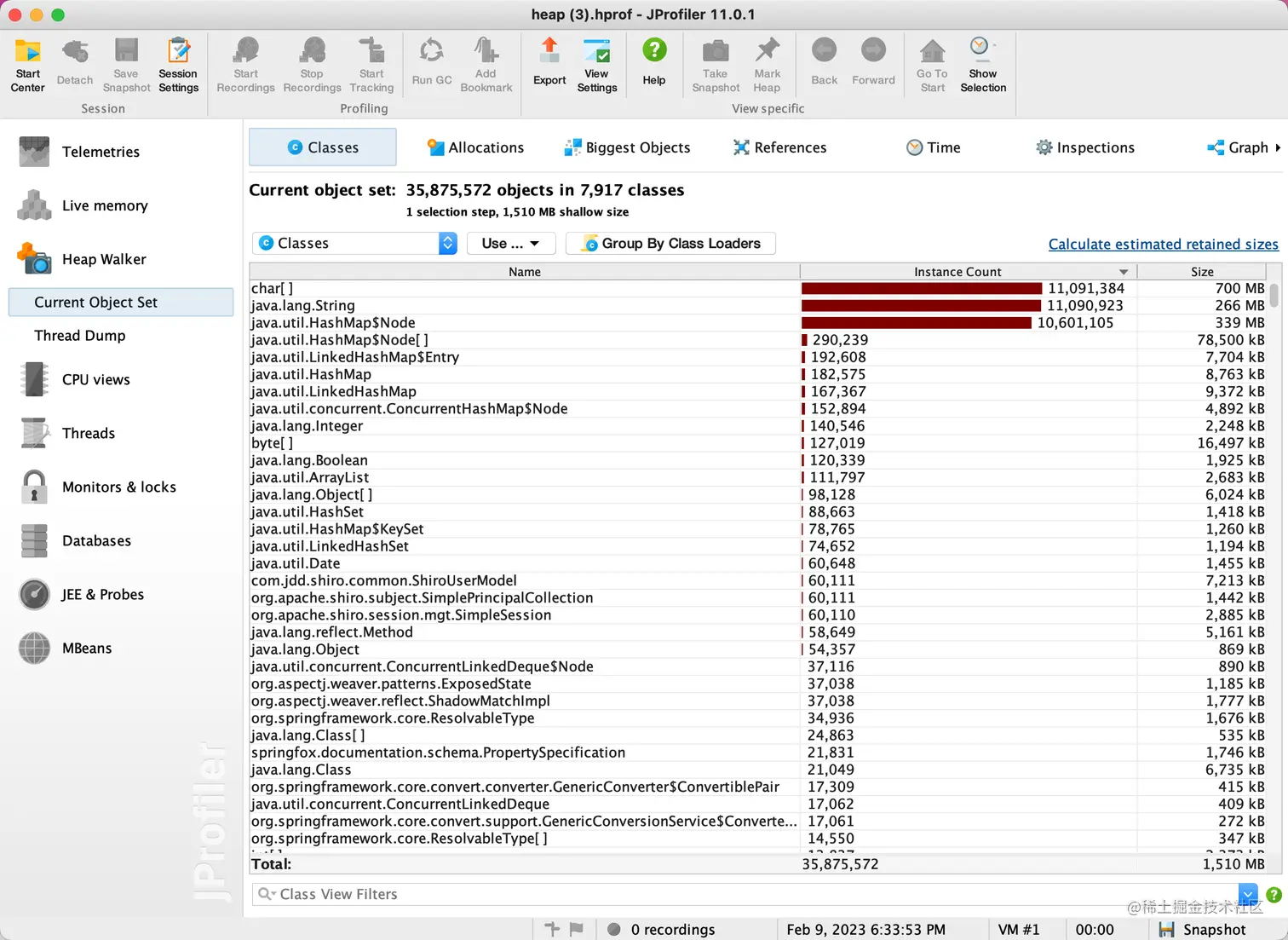The height and width of the screenshot is (940, 1288).
Task: Click VM #1 in the status bar
Action: pyautogui.click(x=1019, y=930)
